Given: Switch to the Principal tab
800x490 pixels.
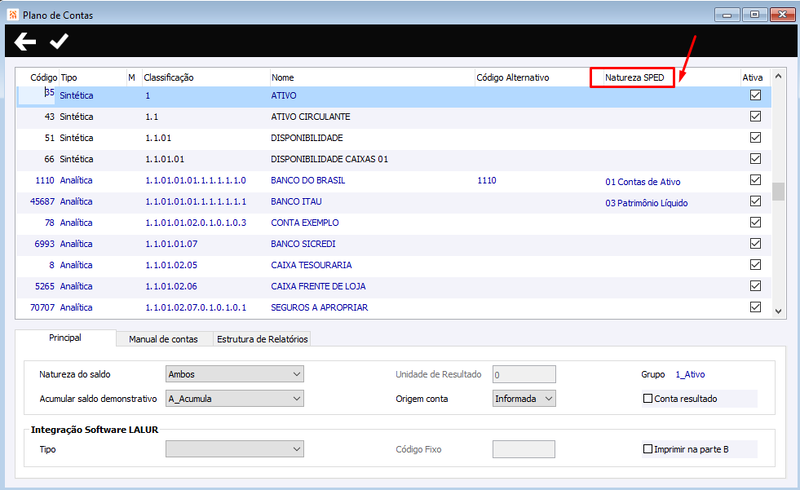Looking at the screenshot, I should (65, 337).
